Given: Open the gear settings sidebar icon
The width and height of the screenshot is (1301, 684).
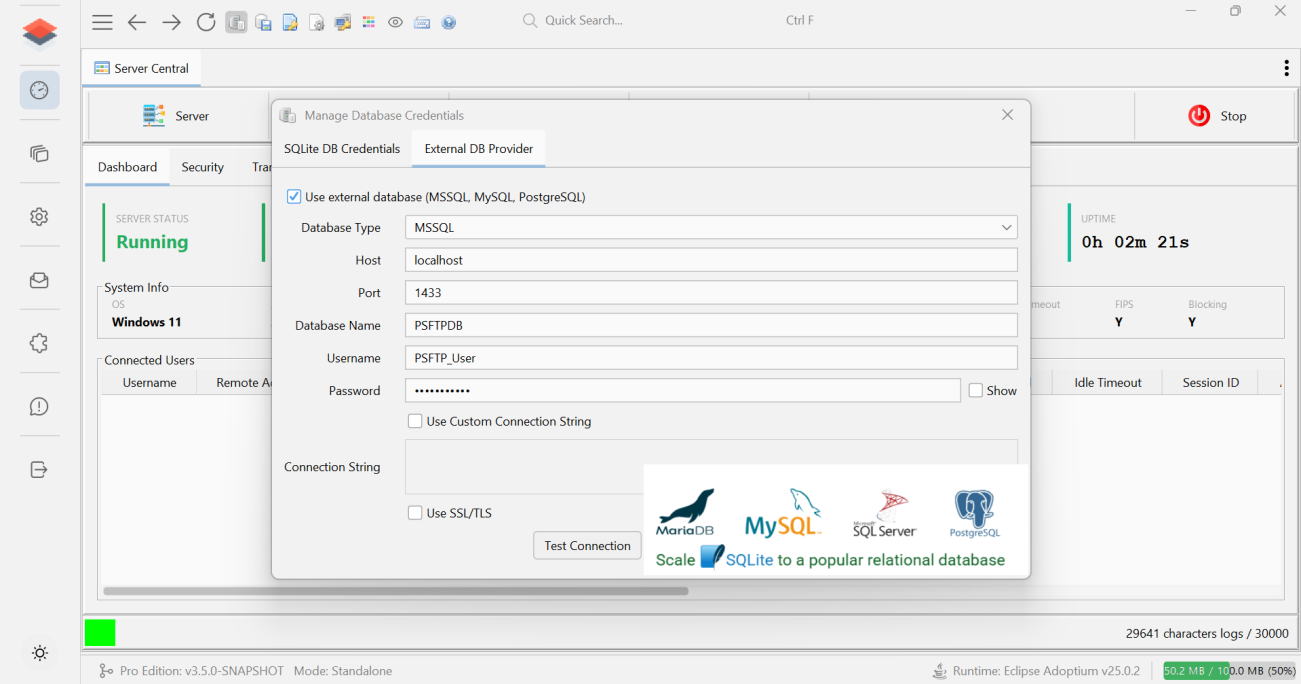Looking at the screenshot, I should (39, 217).
